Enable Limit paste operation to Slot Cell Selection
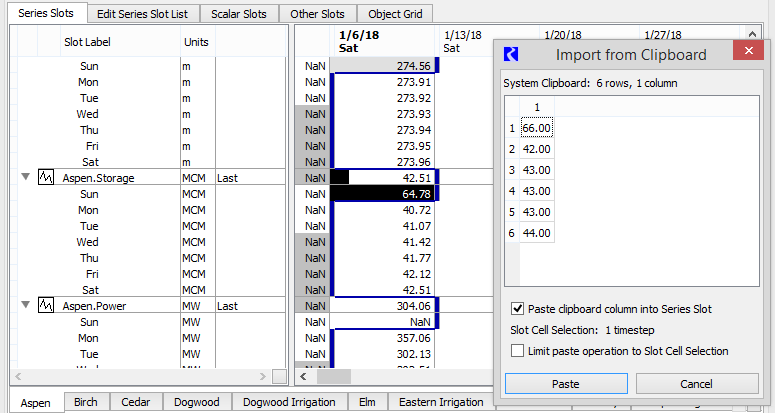Image resolution: width=775 pixels, height=413 pixels. click(x=517, y=351)
